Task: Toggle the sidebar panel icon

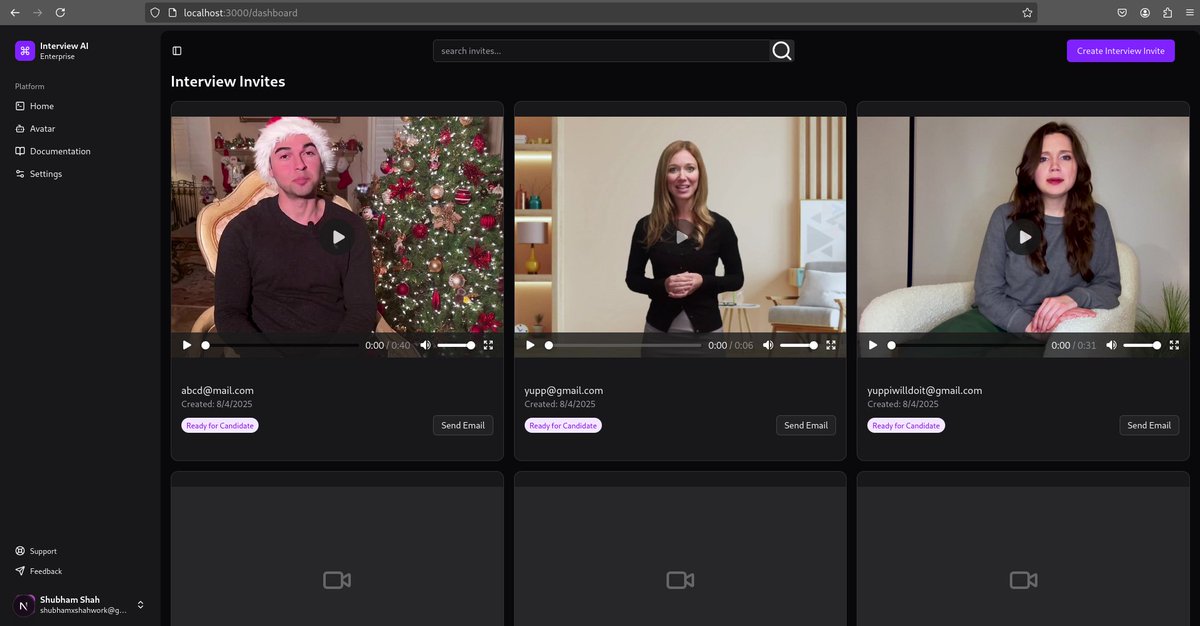Action: (177, 51)
